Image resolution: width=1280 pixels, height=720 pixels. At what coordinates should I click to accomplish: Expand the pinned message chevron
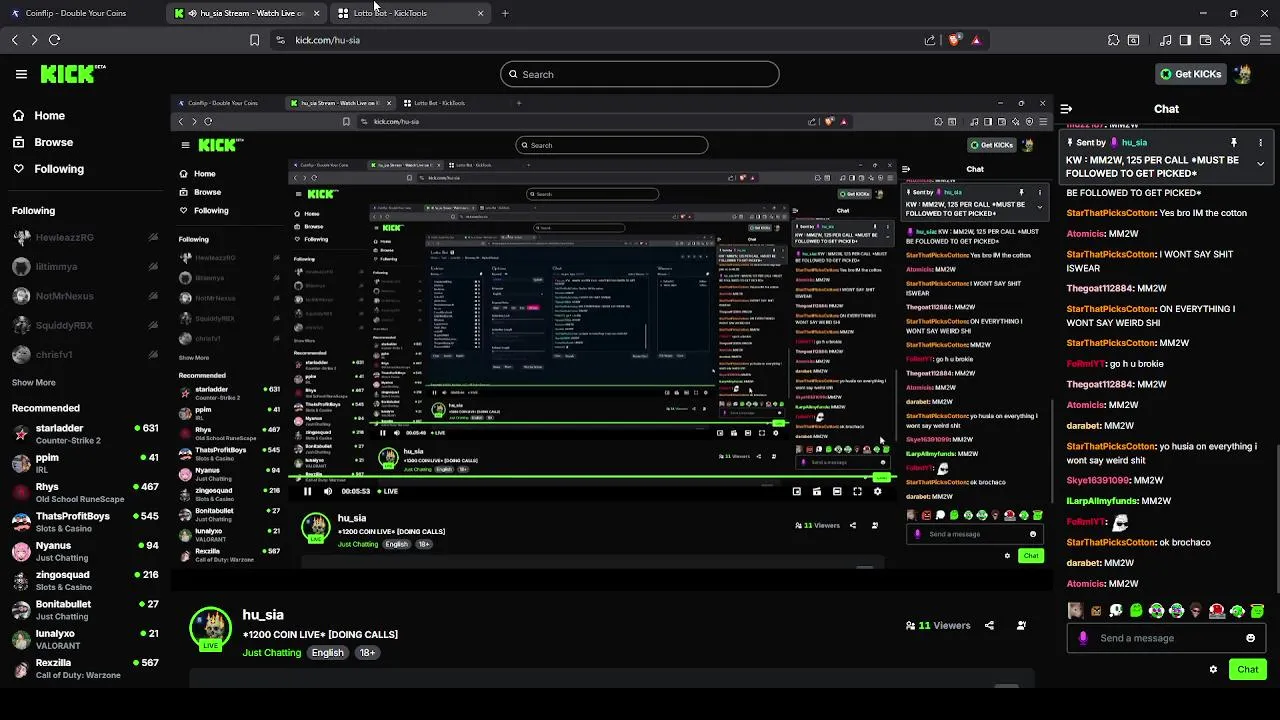pos(1260,164)
